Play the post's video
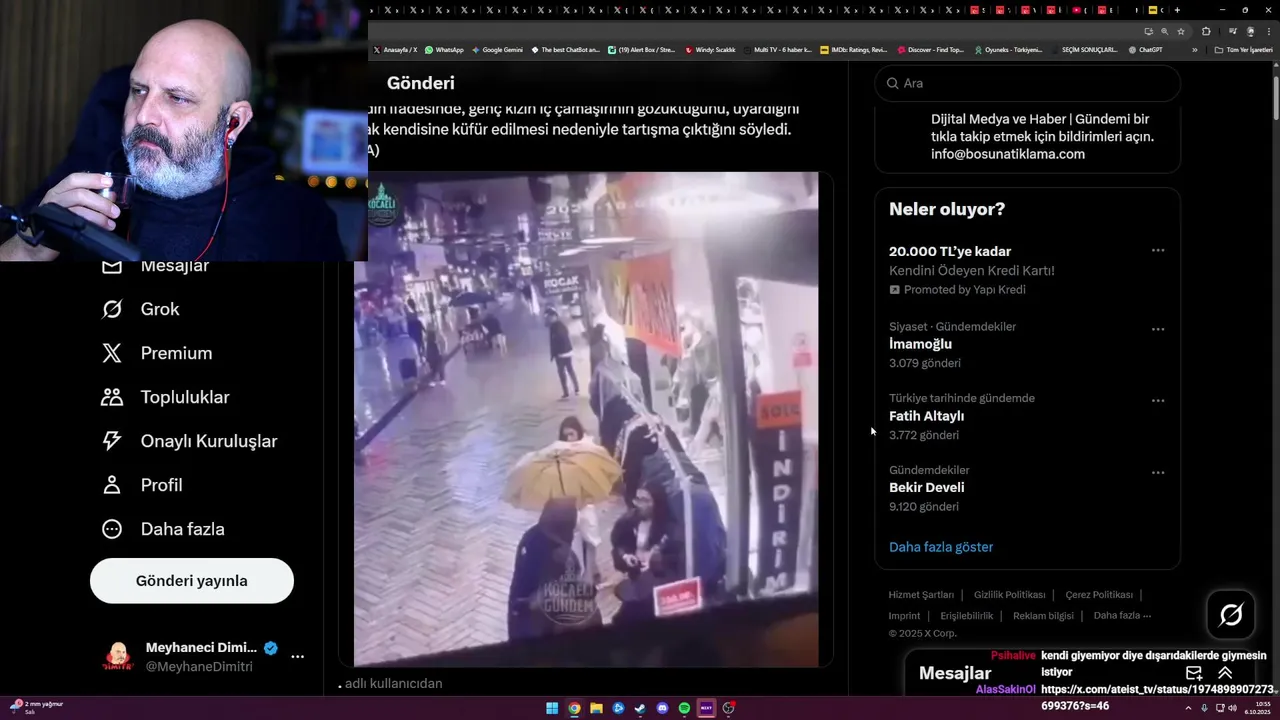Screen dimensions: 1280x720 [x=586, y=419]
